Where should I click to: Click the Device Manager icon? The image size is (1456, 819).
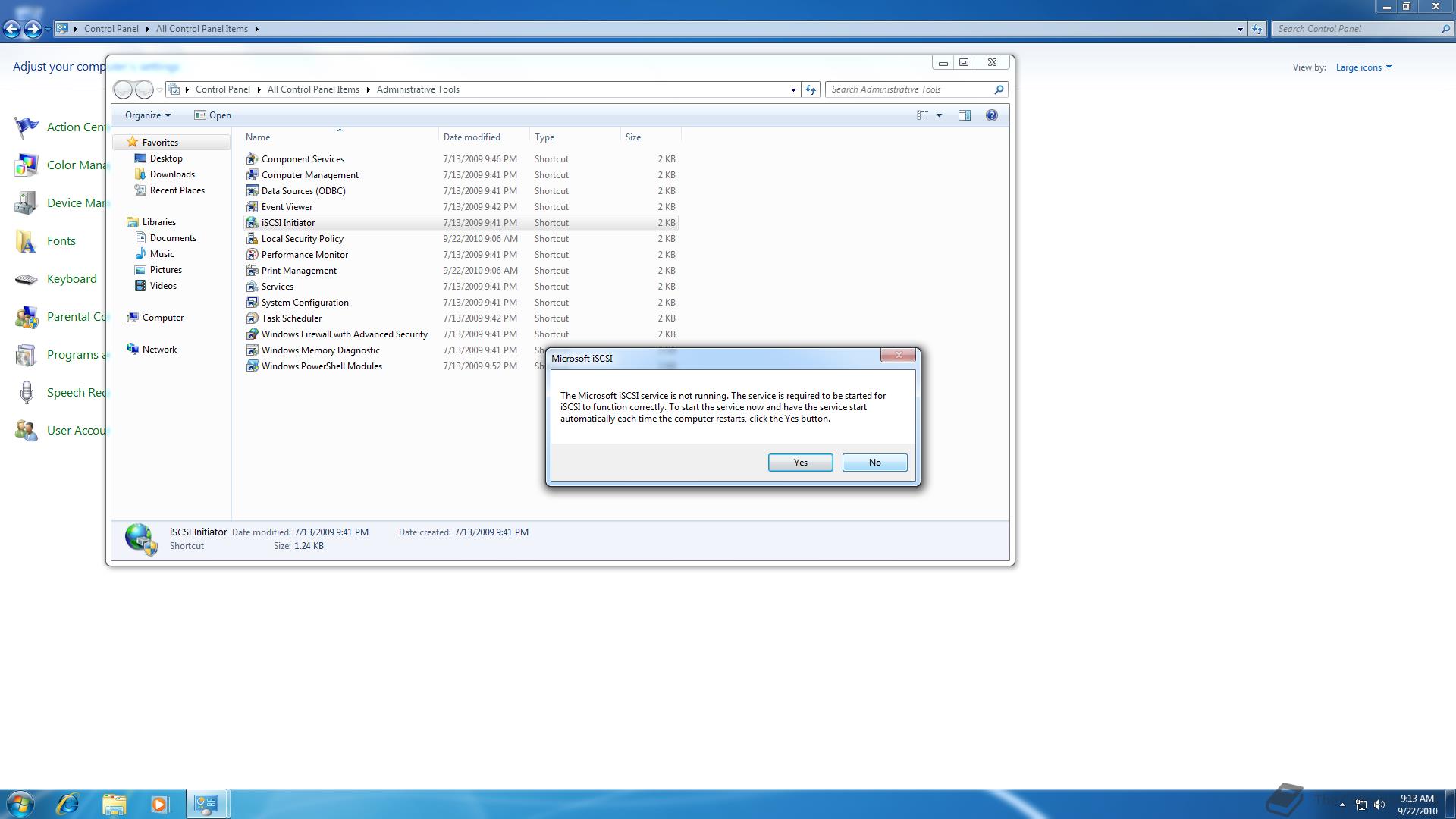tap(26, 203)
